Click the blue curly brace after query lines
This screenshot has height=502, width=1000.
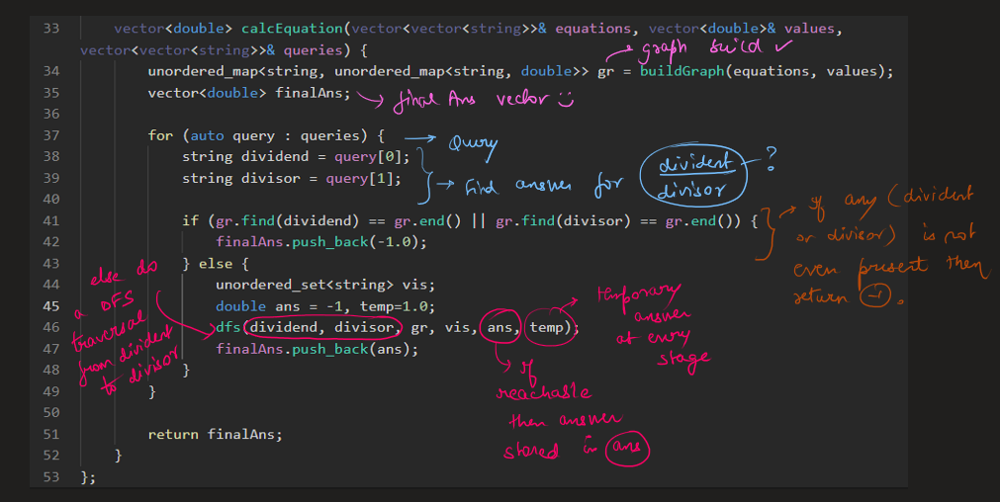click(x=426, y=170)
